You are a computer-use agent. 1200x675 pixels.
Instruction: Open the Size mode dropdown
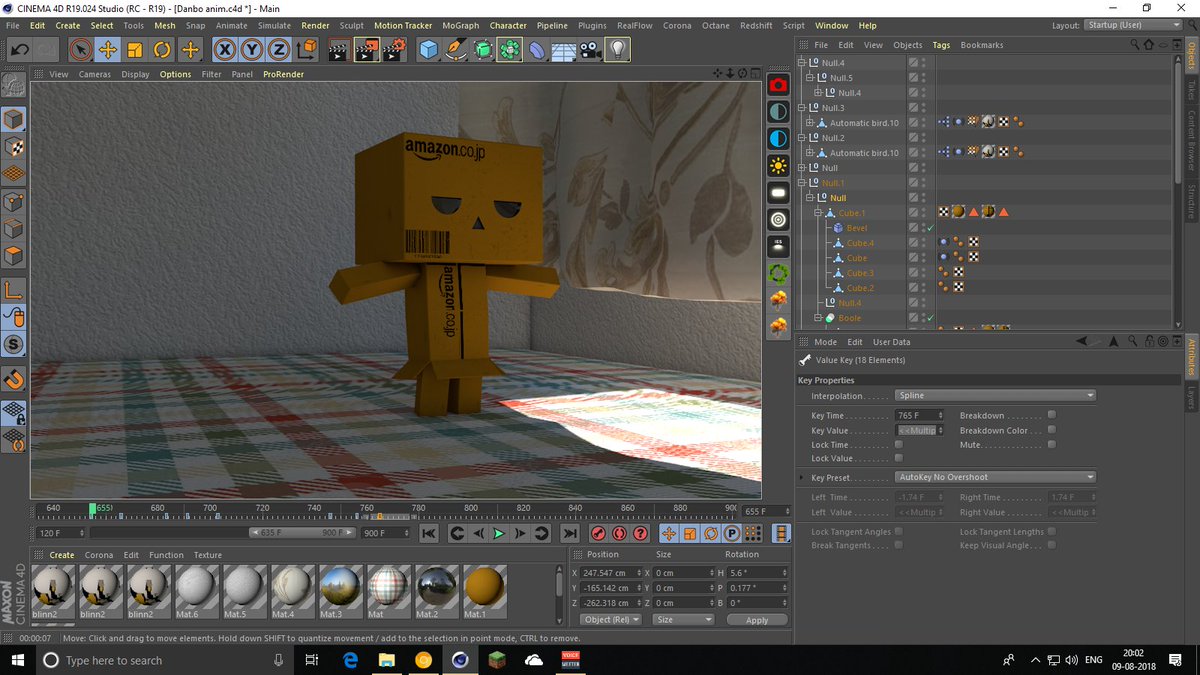pos(684,620)
